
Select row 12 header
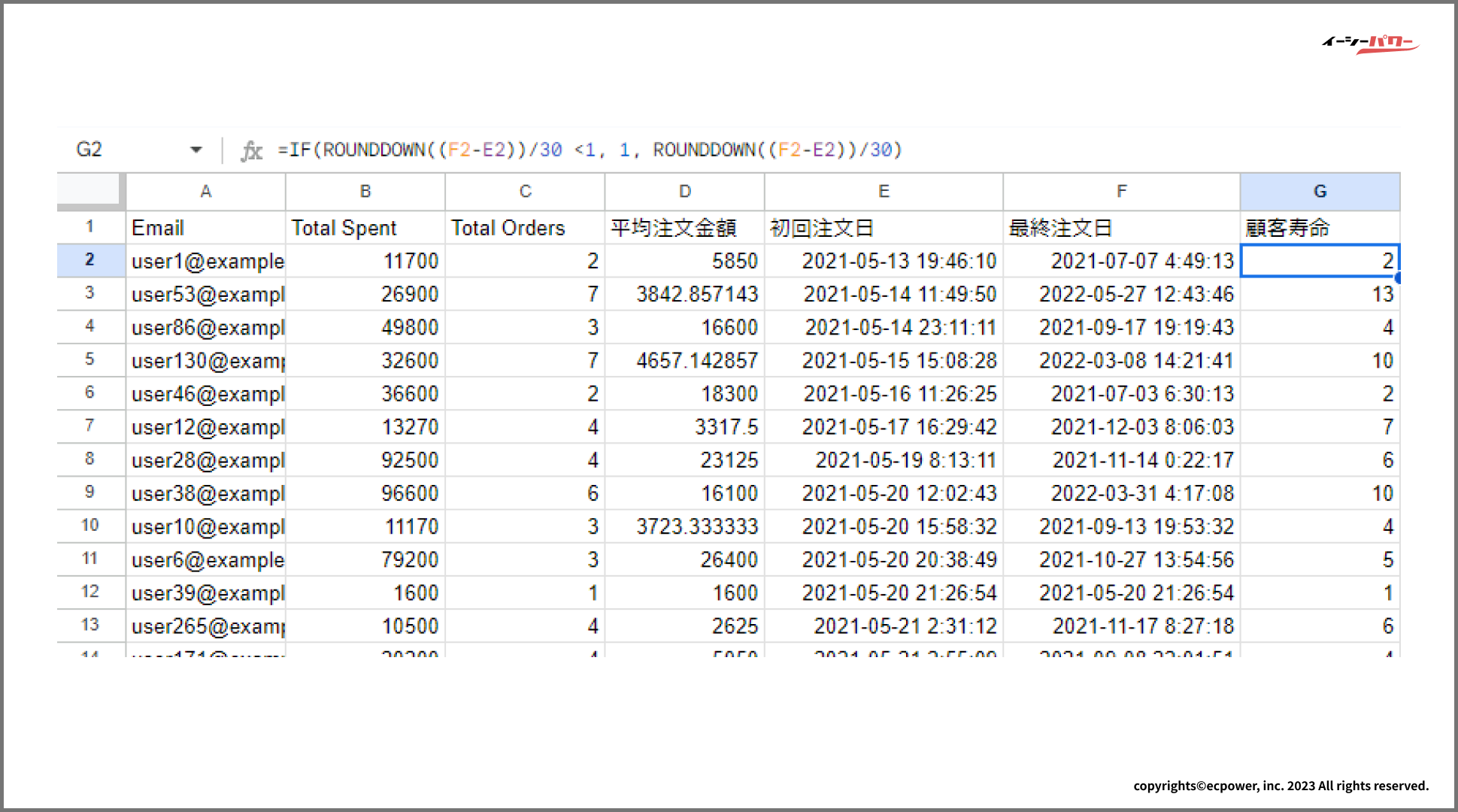90,592
